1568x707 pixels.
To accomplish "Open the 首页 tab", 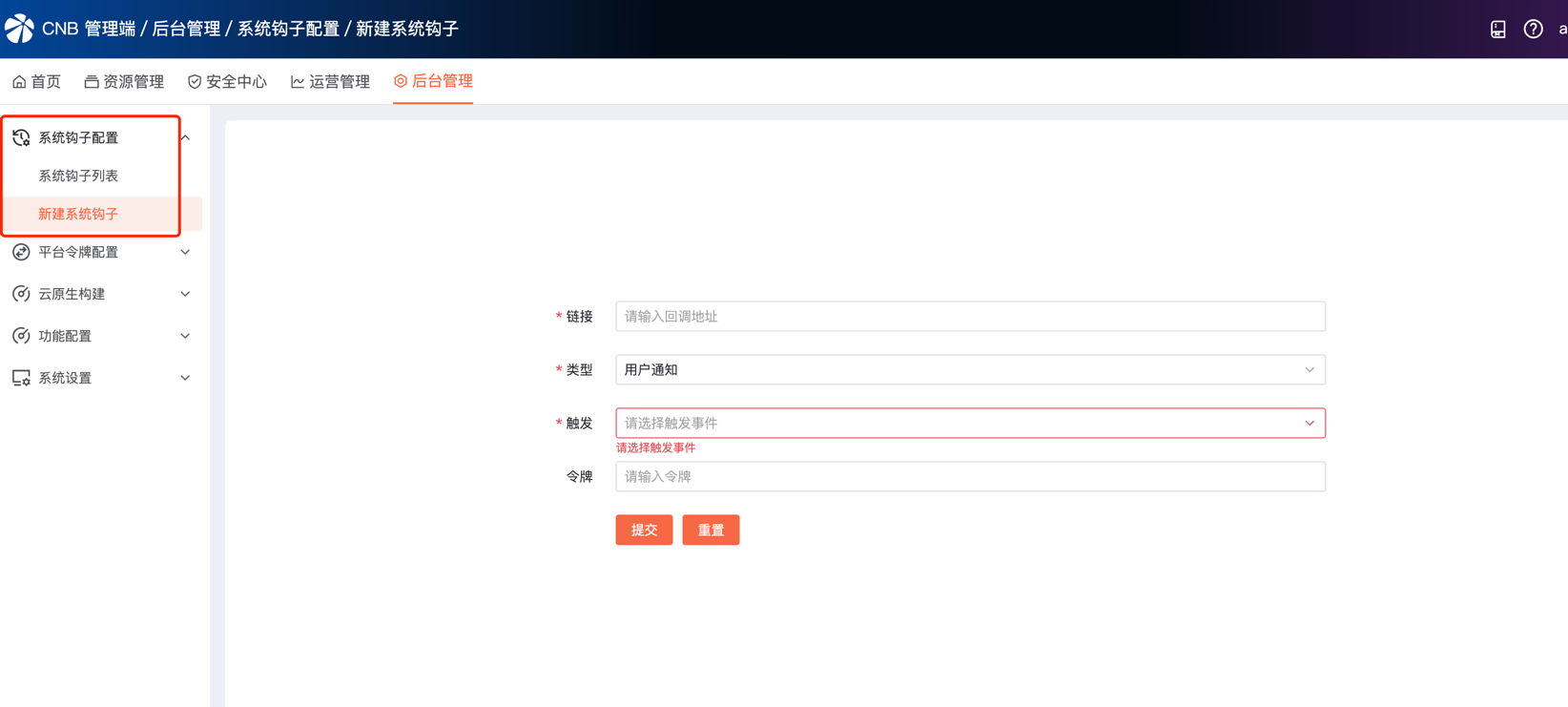I will 36,82.
